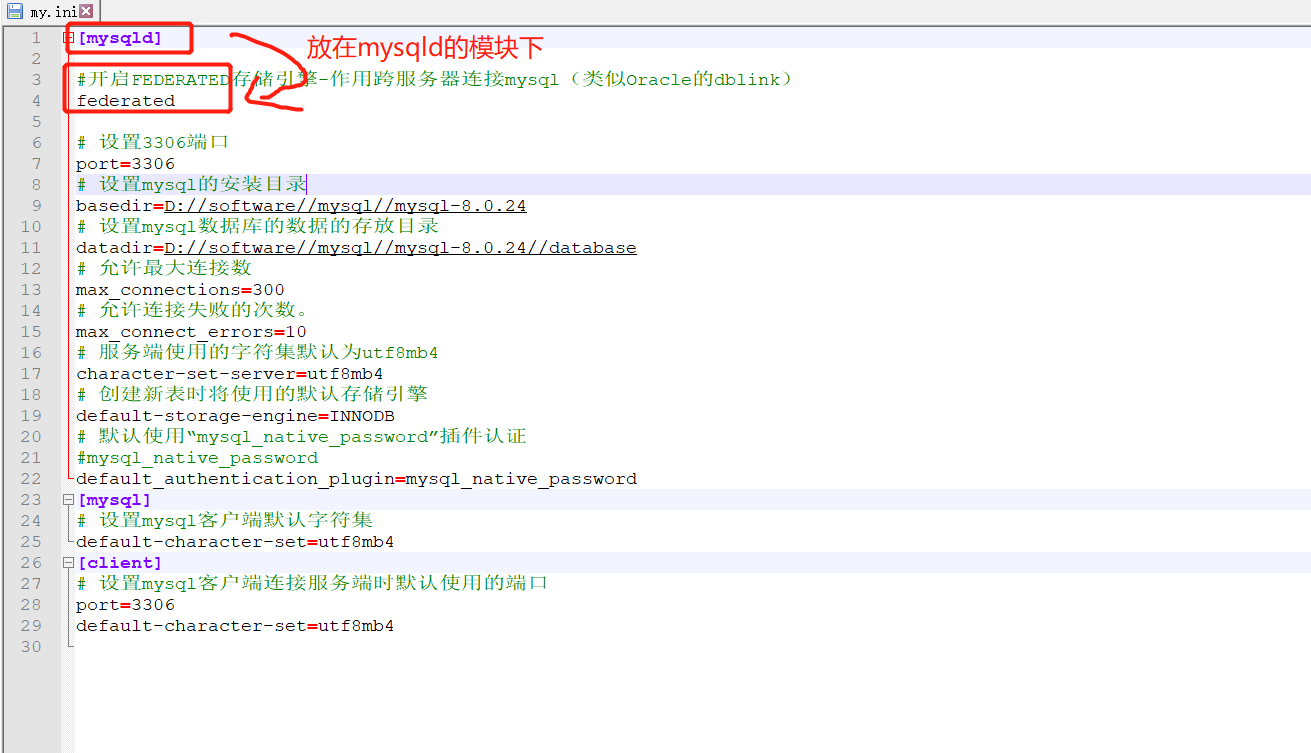The image size is (1311, 753).
Task: Click the [mysqld] section header text
Action: [x=119, y=37]
